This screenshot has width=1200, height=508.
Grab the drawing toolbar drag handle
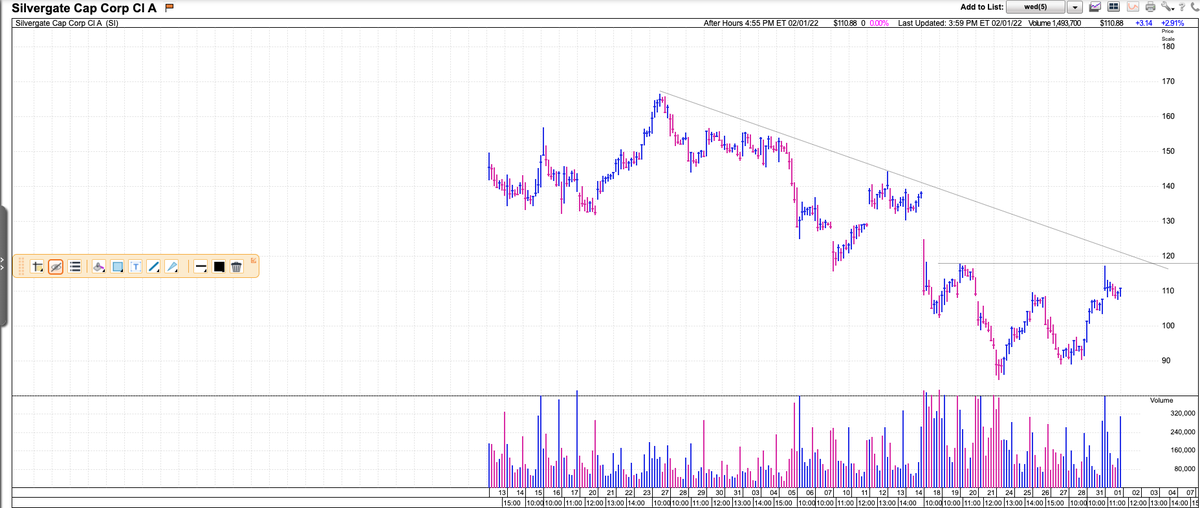[21, 267]
